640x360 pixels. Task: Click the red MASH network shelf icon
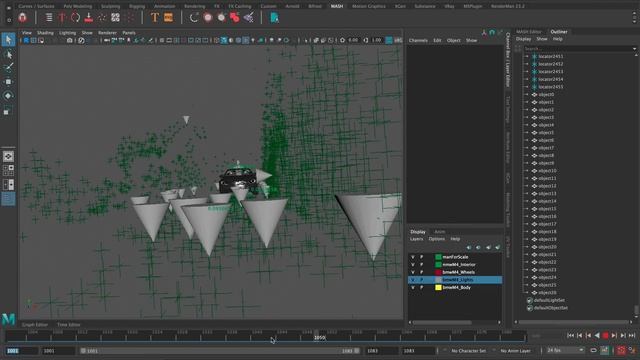(x=22, y=18)
